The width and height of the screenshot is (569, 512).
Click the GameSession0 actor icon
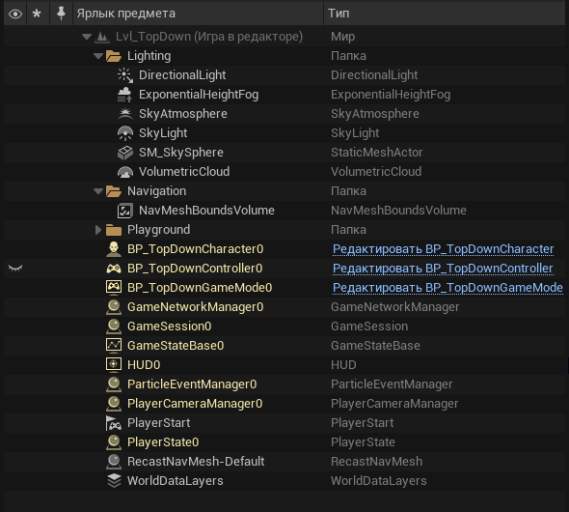pyautogui.click(x=114, y=326)
